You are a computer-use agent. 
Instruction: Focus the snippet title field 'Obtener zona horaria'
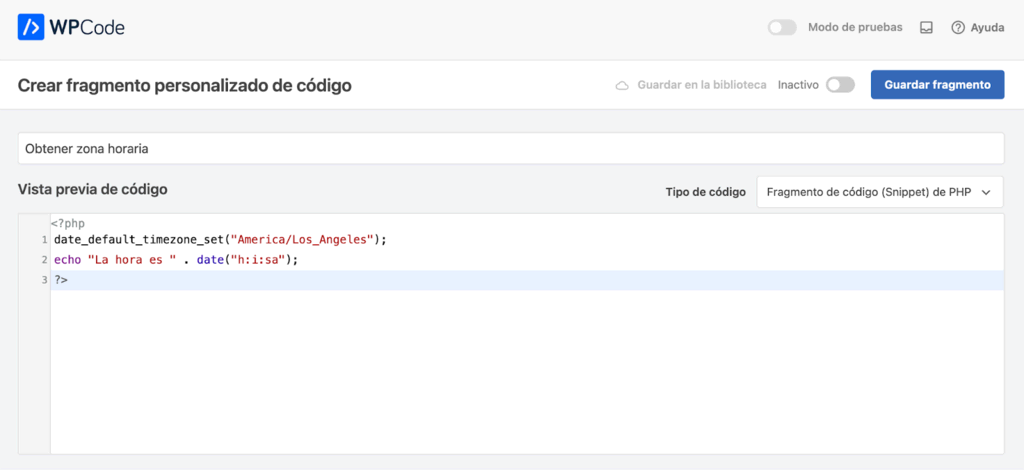510,148
